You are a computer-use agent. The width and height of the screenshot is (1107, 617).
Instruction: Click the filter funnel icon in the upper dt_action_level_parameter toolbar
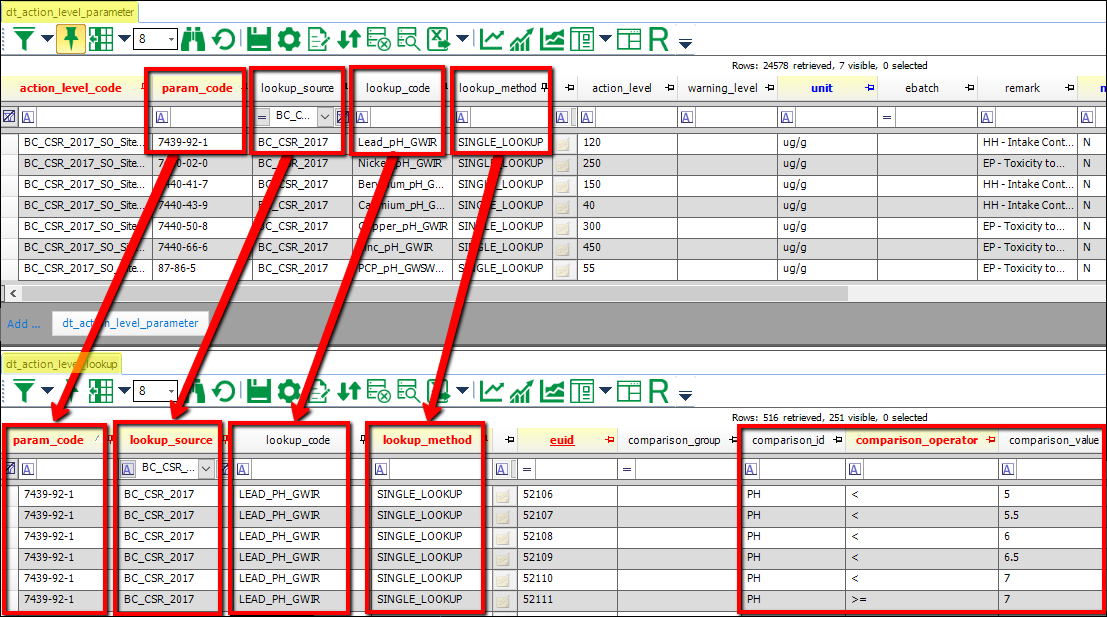pos(24,40)
